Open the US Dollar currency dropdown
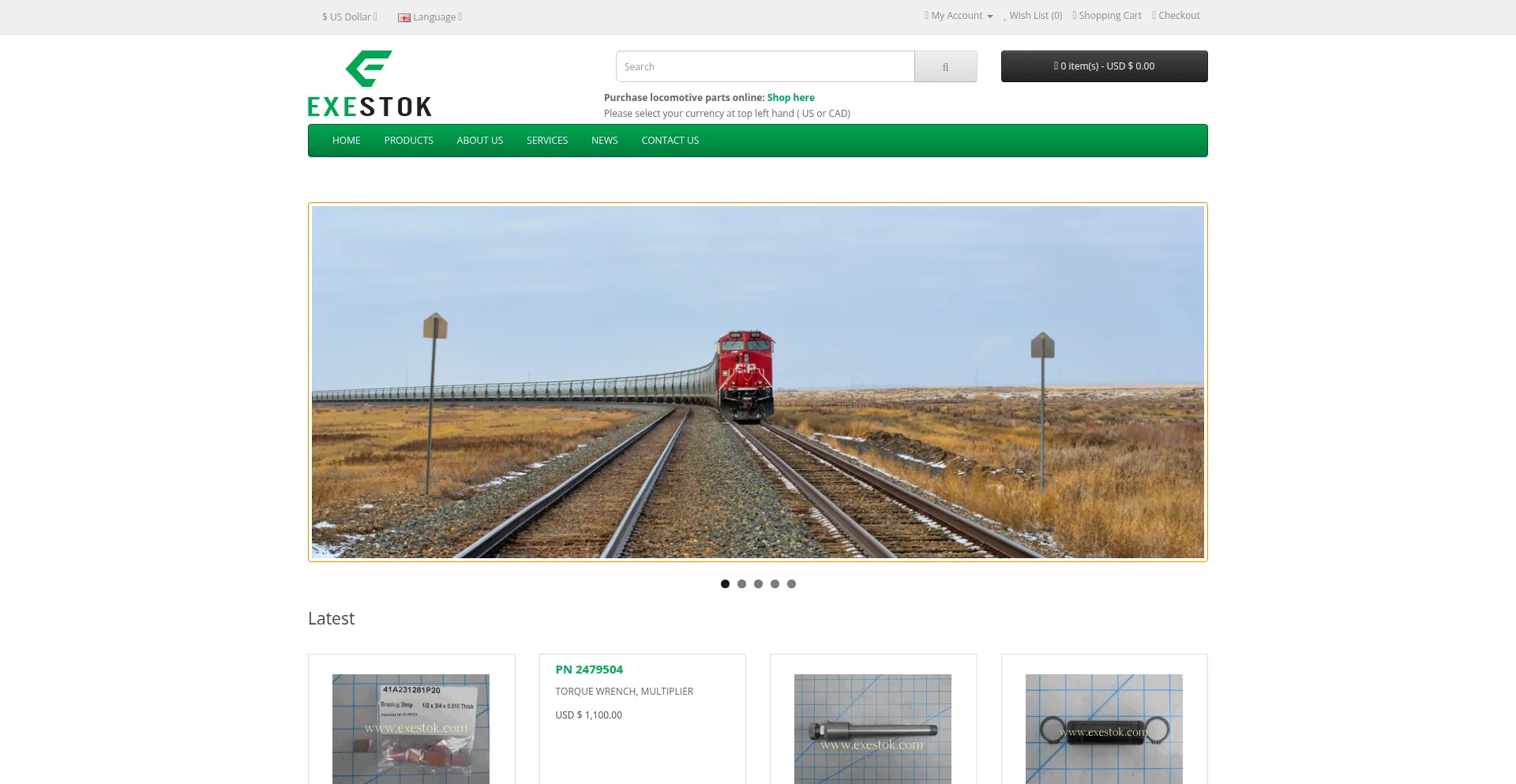 coord(350,17)
